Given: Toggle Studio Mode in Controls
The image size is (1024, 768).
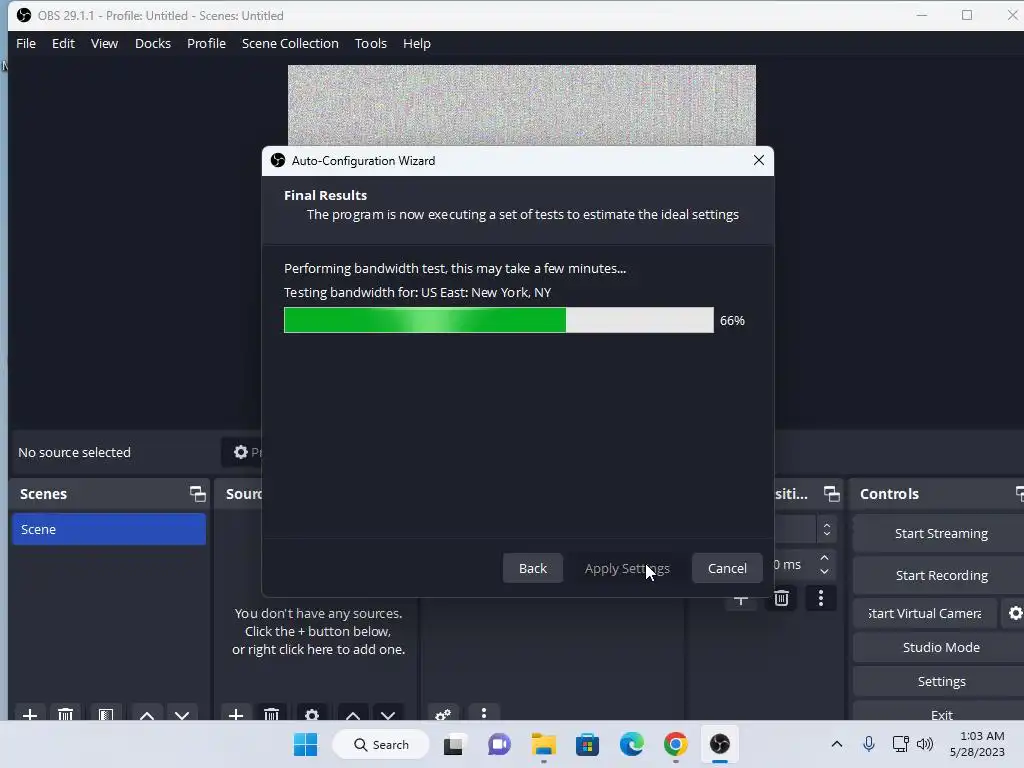Looking at the screenshot, I should 940,647.
